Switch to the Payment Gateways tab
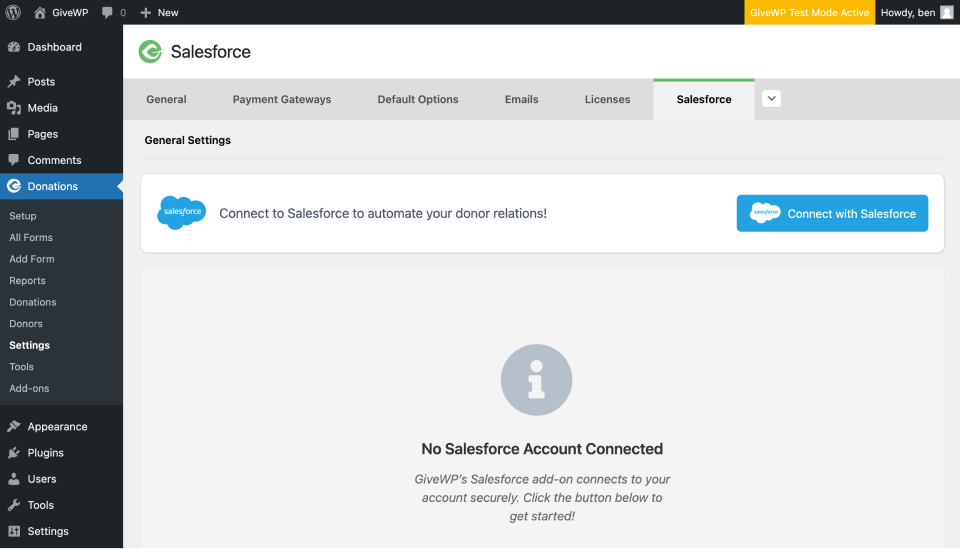 282,99
